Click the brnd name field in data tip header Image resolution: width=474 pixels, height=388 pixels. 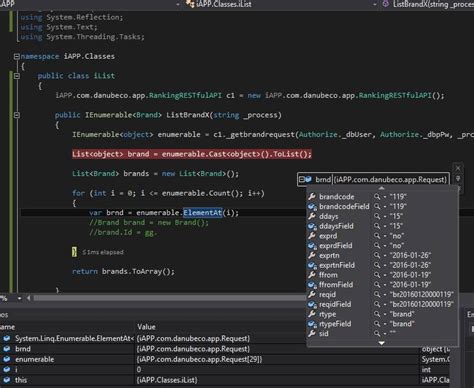pyautogui.click(x=323, y=179)
